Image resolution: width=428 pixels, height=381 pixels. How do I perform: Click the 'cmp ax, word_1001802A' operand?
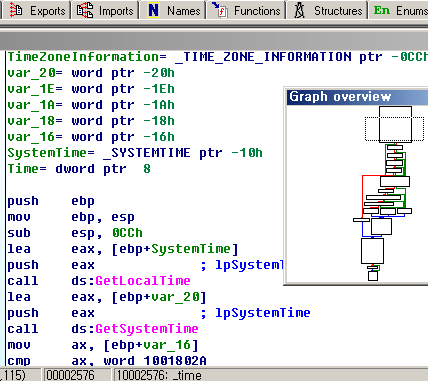coord(155,361)
